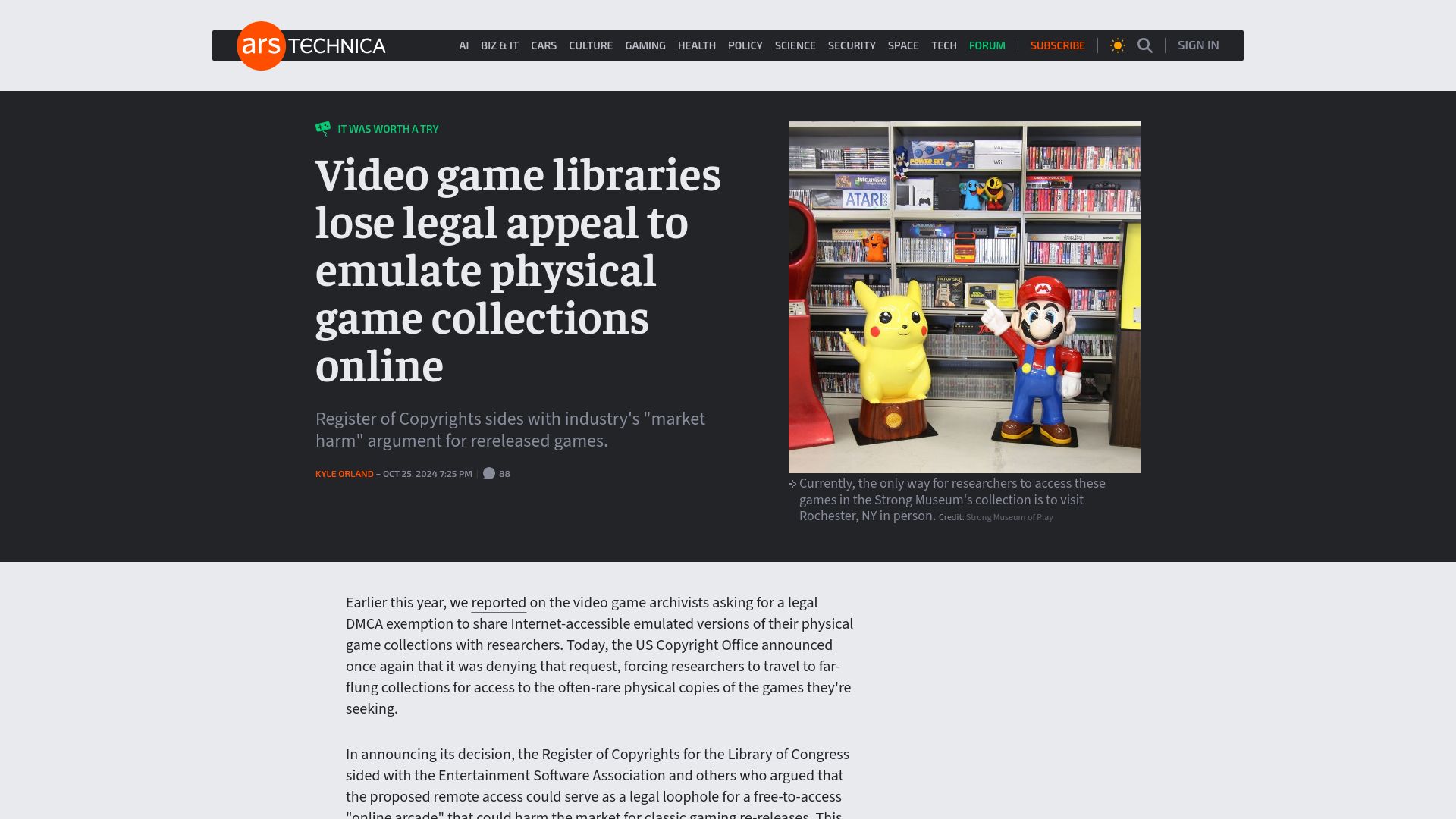The image size is (1456, 819).
Task: Open the POLICY section
Action: (x=745, y=45)
